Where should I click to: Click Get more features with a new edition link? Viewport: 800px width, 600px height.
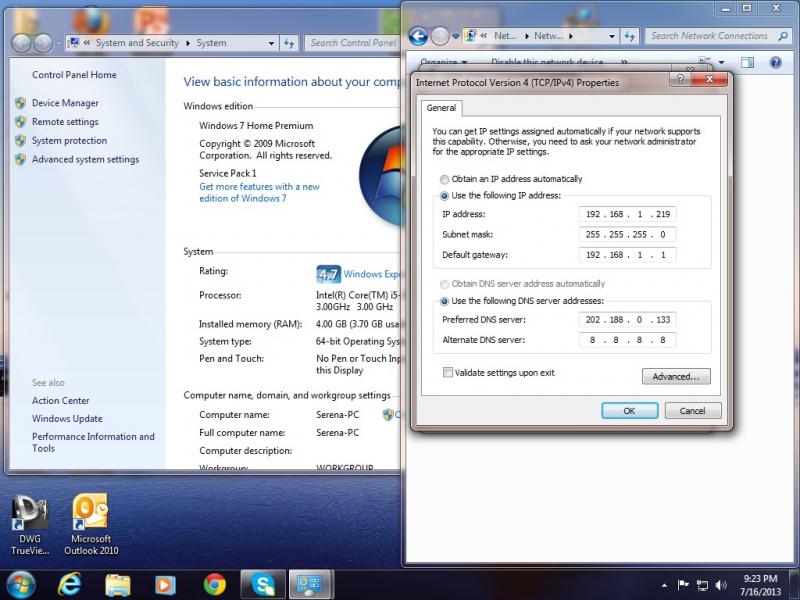pyautogui.click(x=259, y=193)
